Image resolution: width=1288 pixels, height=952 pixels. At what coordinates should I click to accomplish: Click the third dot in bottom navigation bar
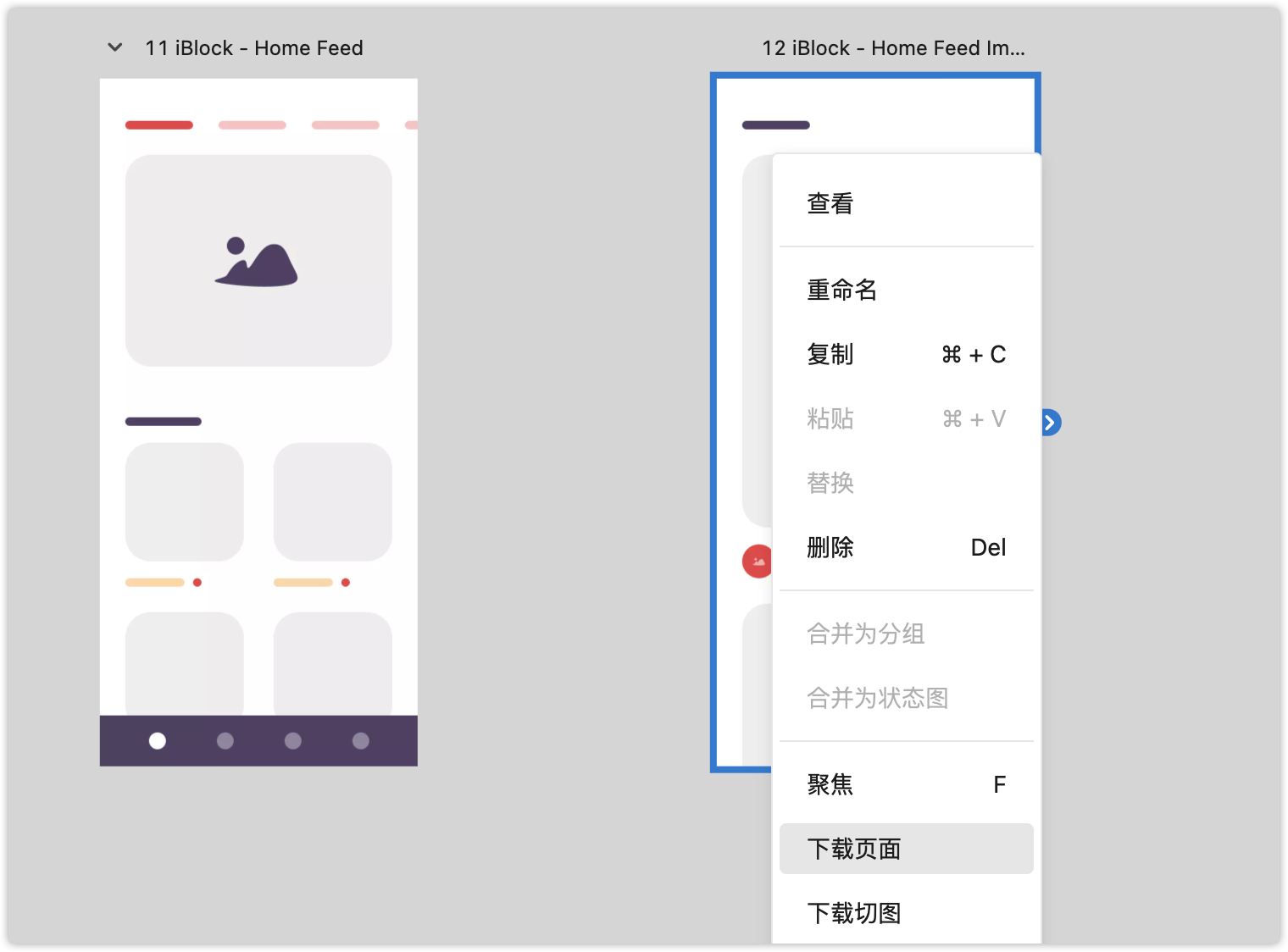(293, 741)
